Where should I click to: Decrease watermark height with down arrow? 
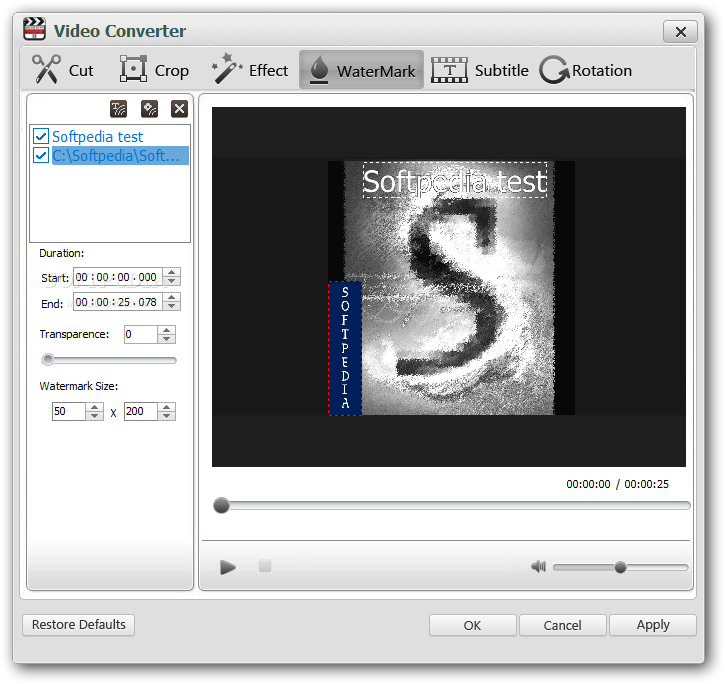[166, 416]
